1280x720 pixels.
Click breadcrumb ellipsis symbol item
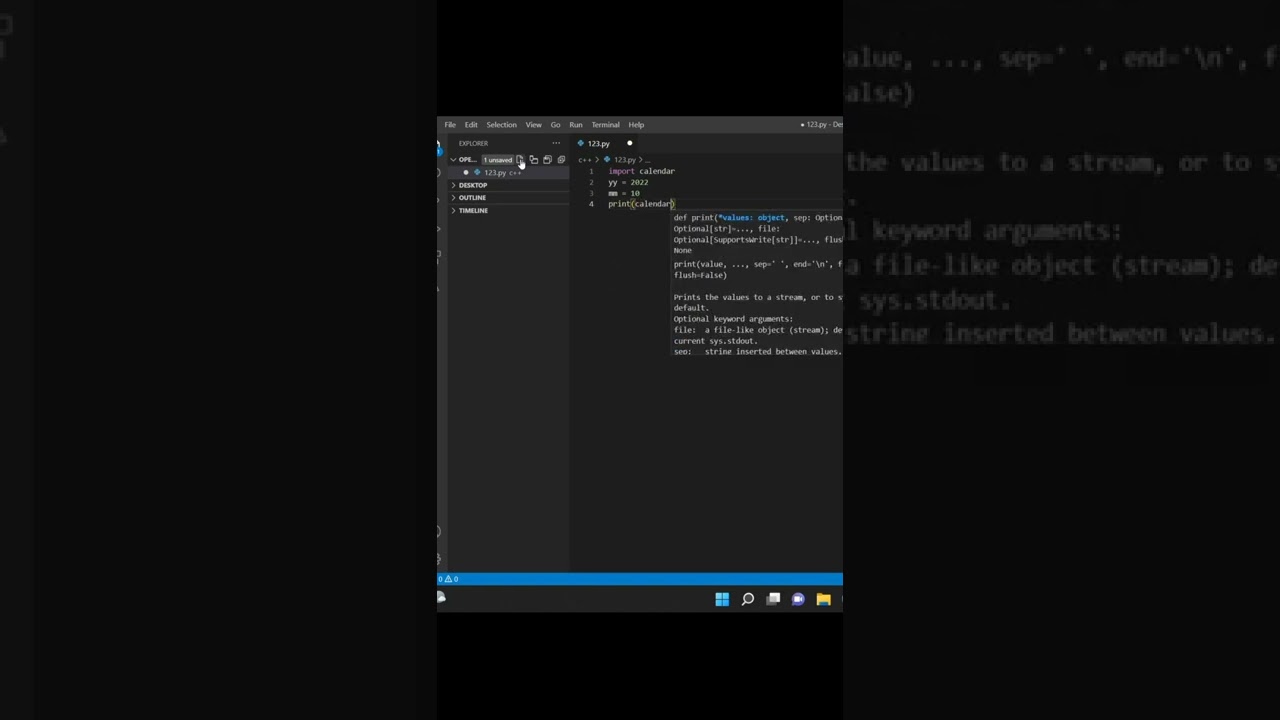coord(649,160)
